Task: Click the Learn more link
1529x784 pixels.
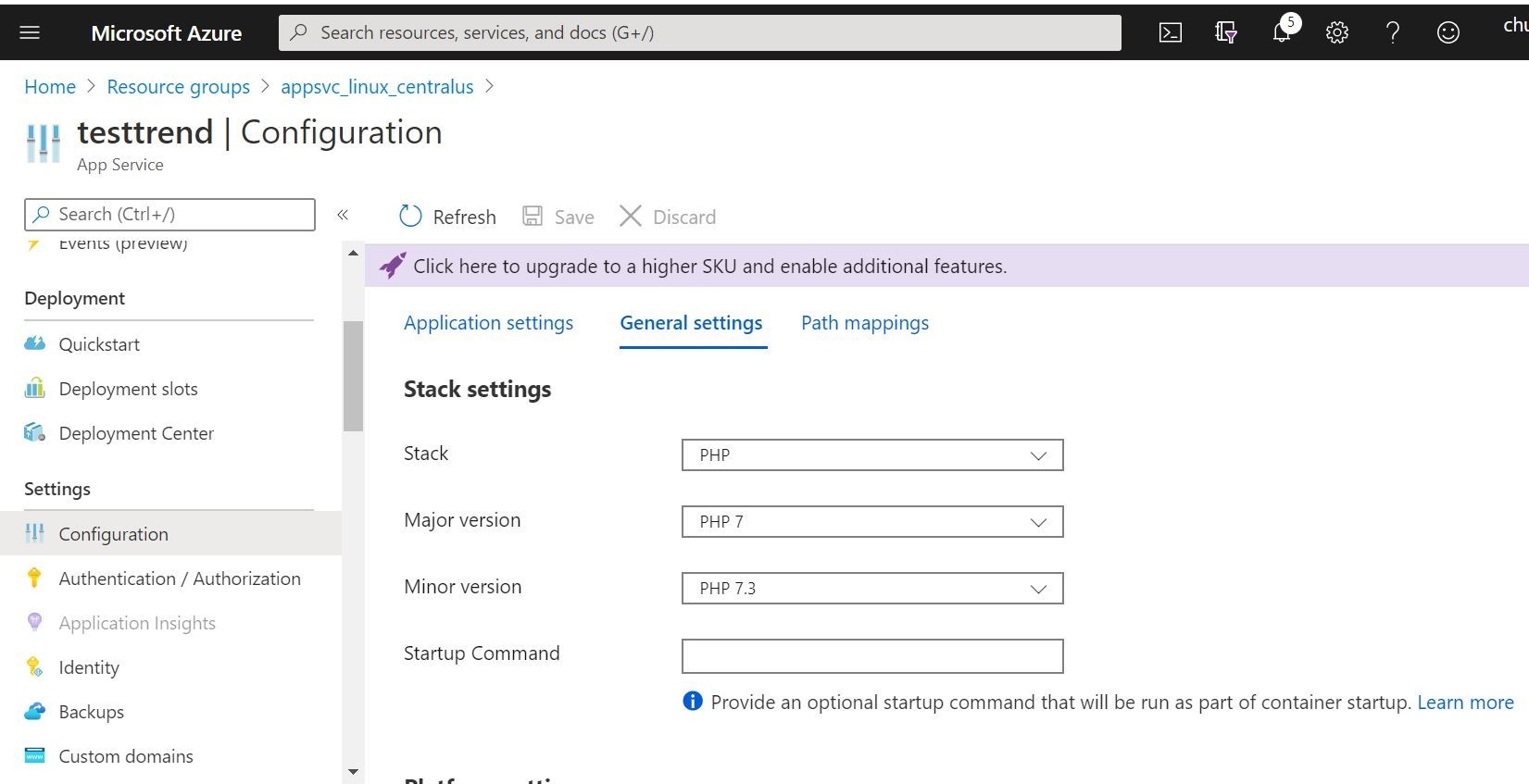Action: (x=1465, y=702)
